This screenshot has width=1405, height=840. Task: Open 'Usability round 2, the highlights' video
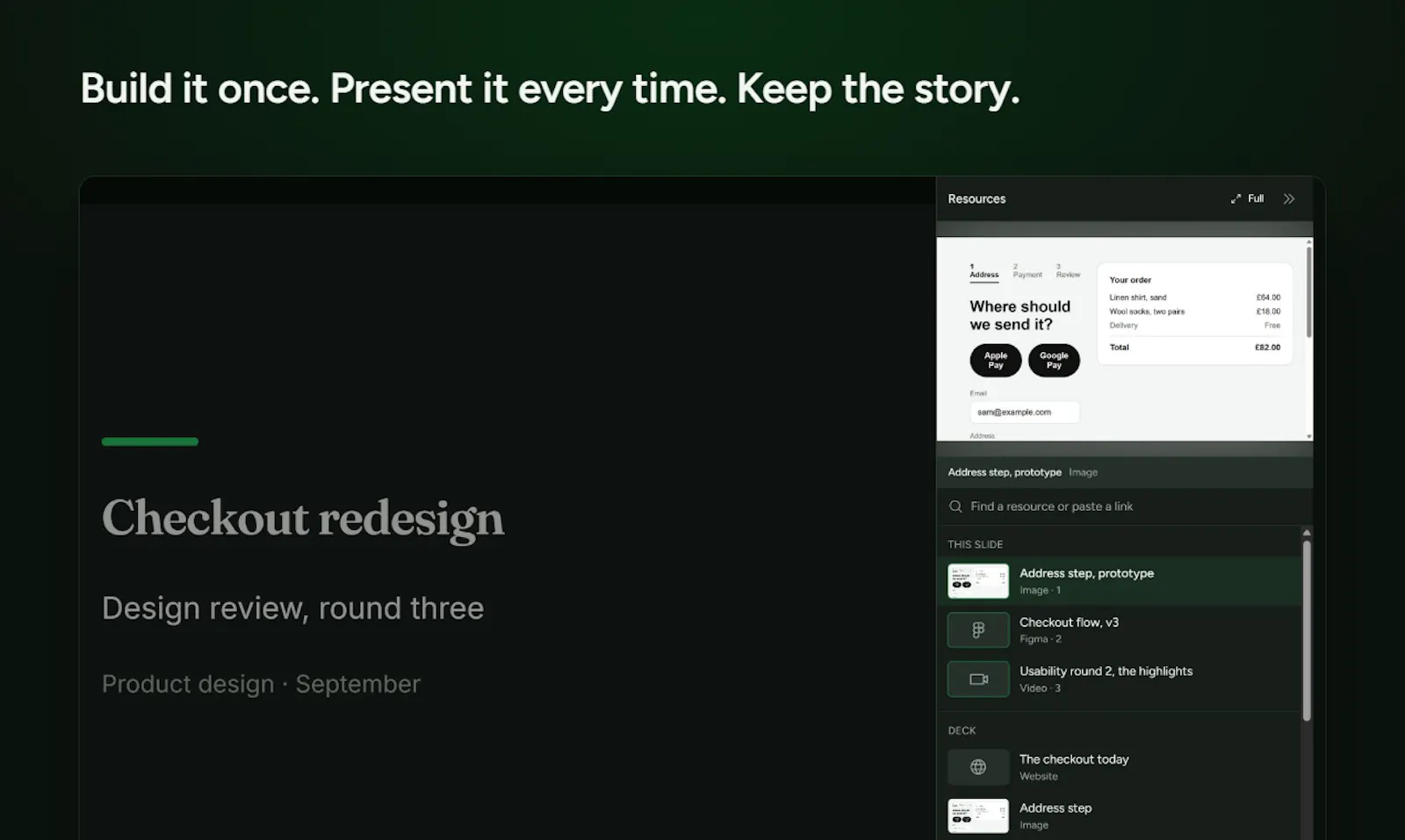tap(1119, 679)
